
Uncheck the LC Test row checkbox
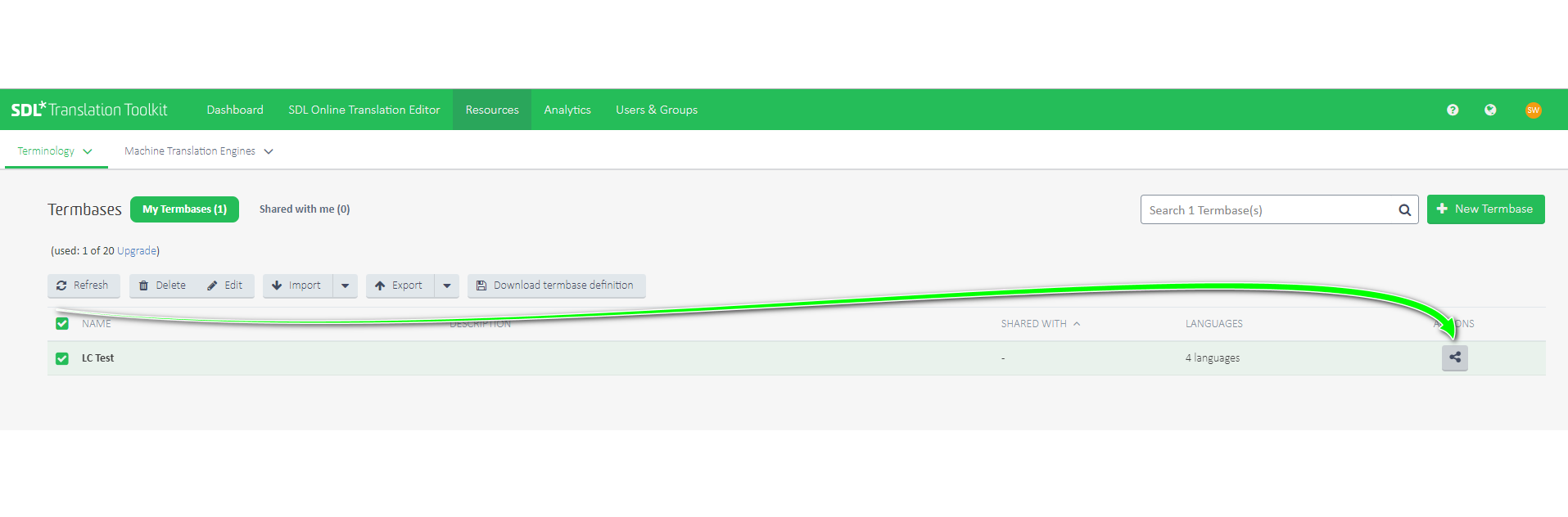62,358
